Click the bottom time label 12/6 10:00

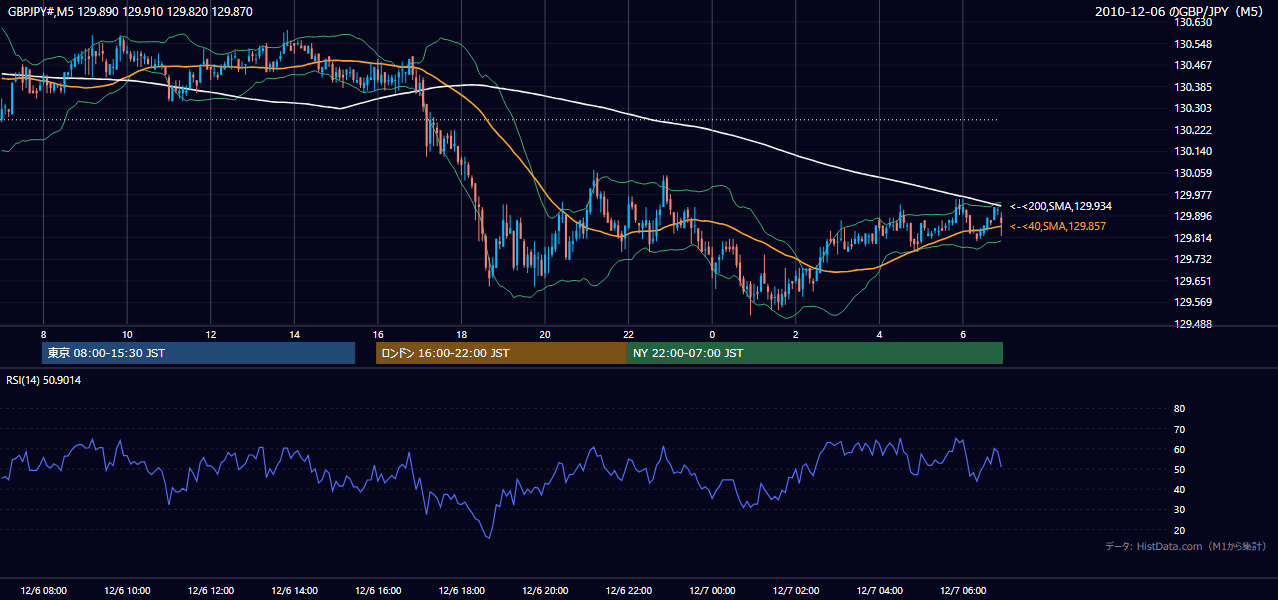pyautogui.click(x=127, y=591)
